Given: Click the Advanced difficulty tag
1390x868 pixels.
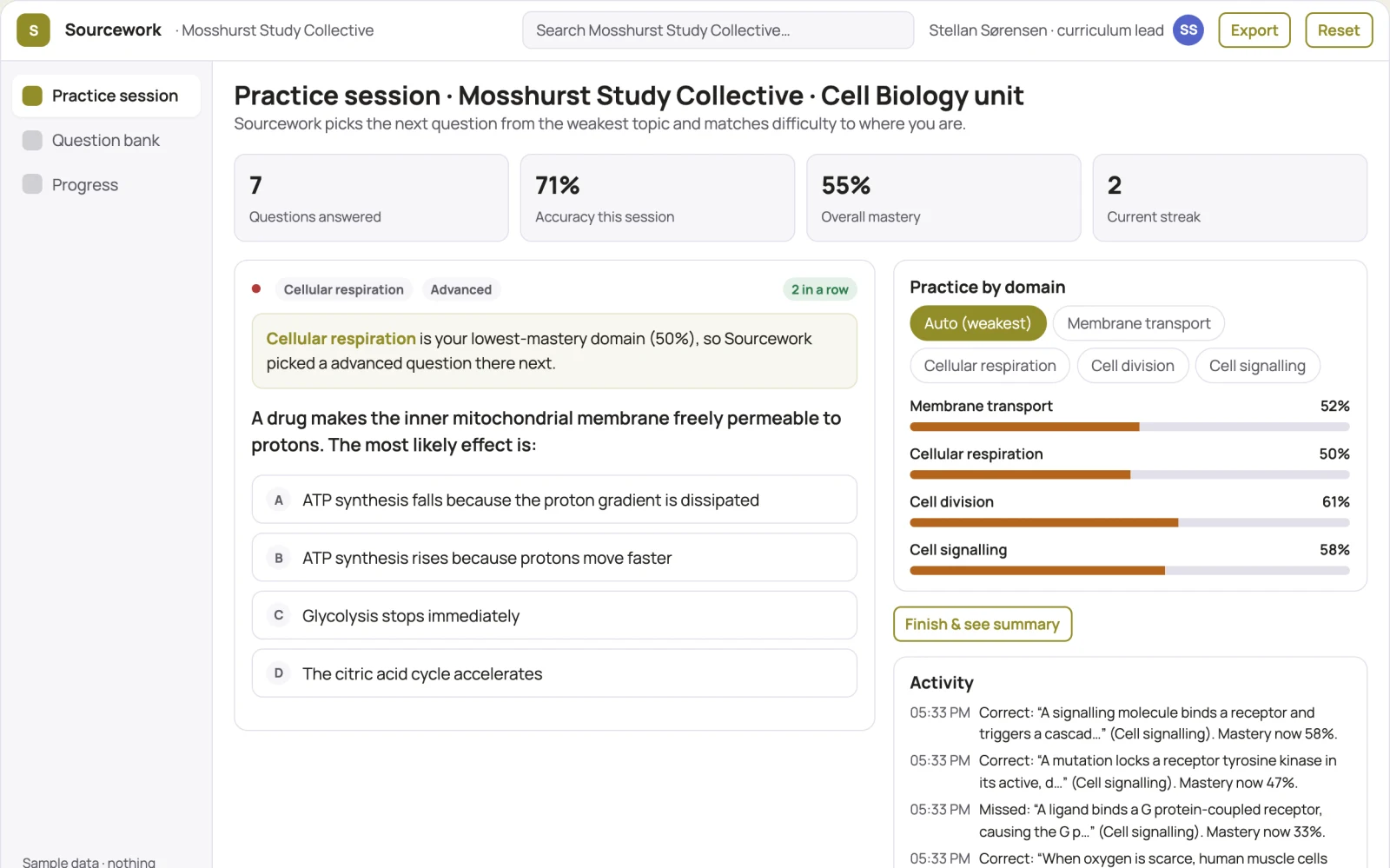Looking at the screenshot, I should pos(460,289).
